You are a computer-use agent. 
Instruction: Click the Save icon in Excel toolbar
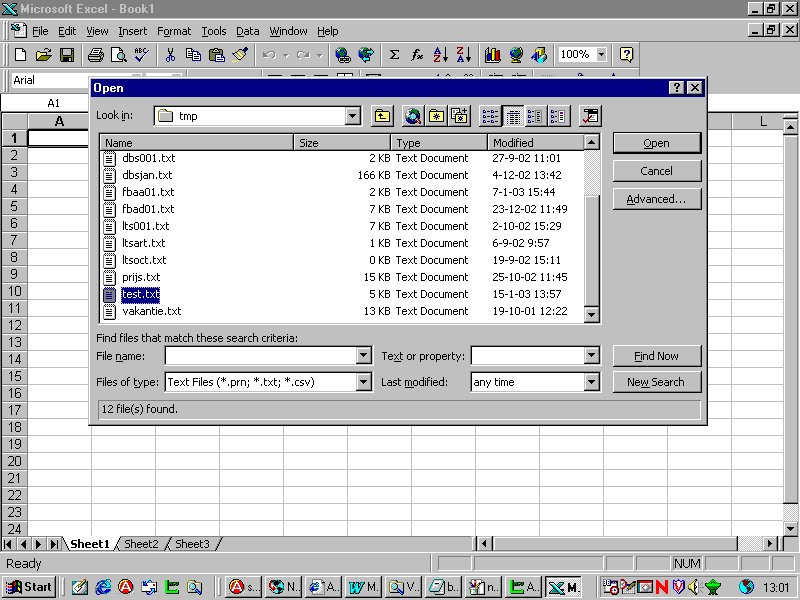pyautogui.click(x=67, y=55)
